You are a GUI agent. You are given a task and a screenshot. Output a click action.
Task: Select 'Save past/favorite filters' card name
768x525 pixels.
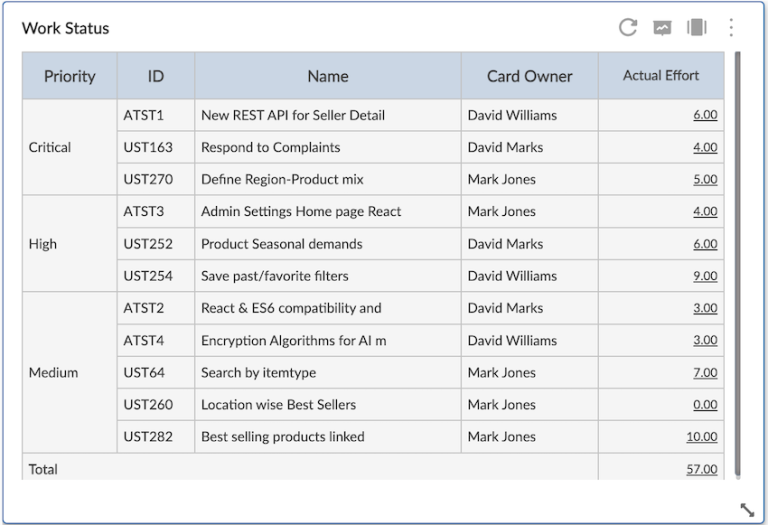pos(275,276)
